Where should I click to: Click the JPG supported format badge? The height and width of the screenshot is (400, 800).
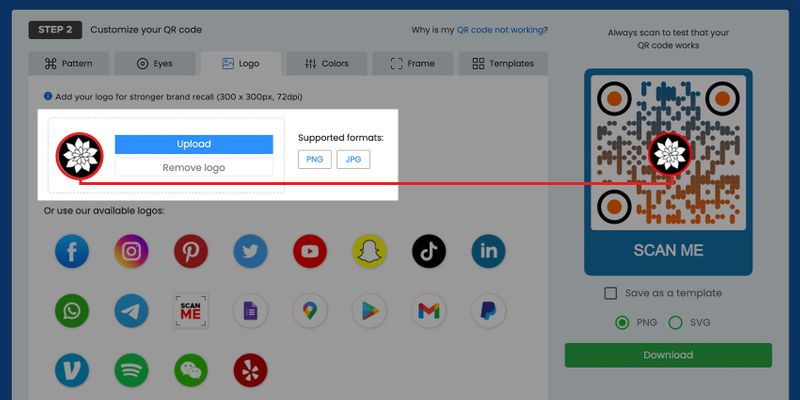(354, 159)
